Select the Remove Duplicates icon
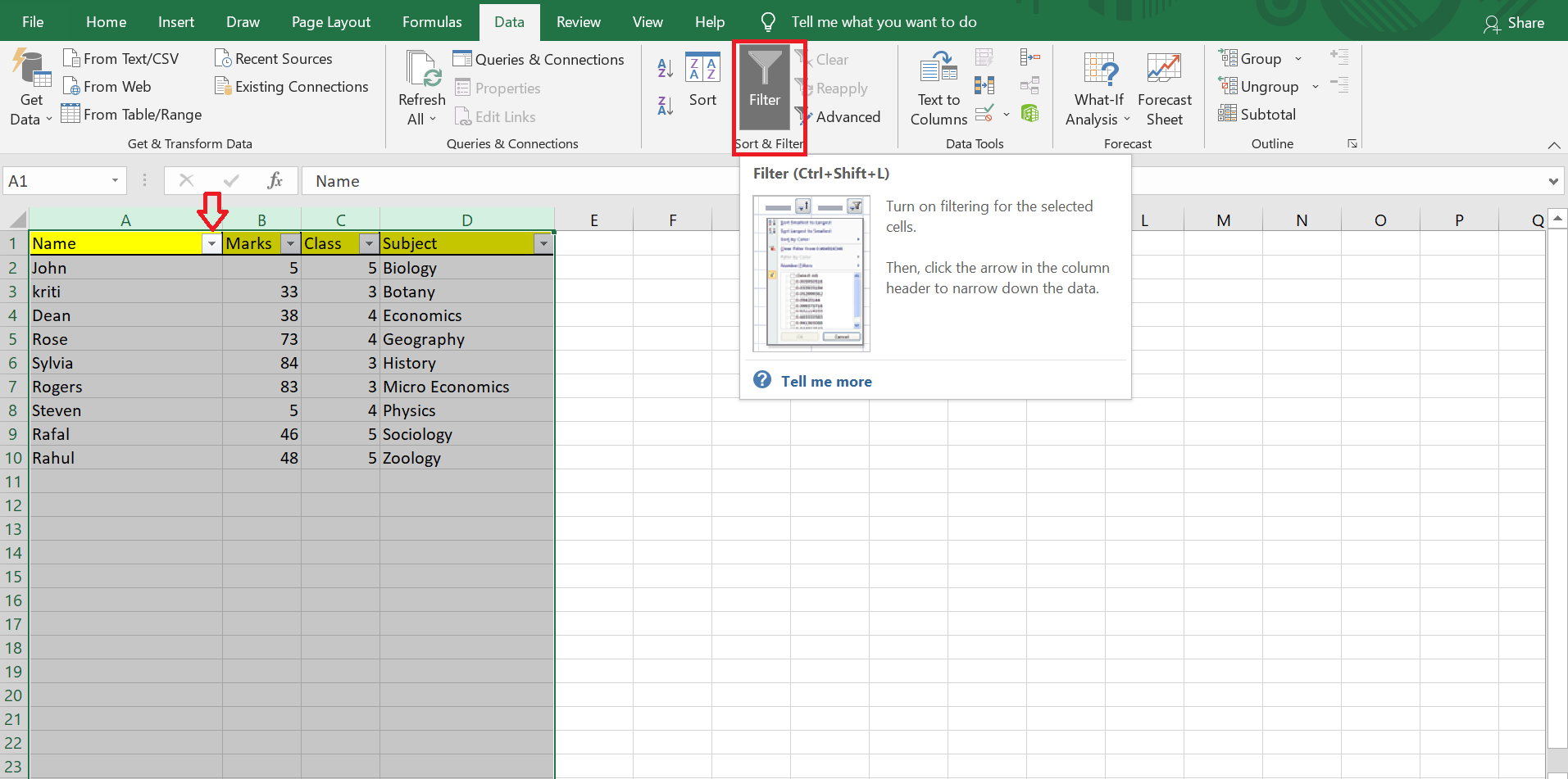The image size is (1568, 779). click(984, 84)
